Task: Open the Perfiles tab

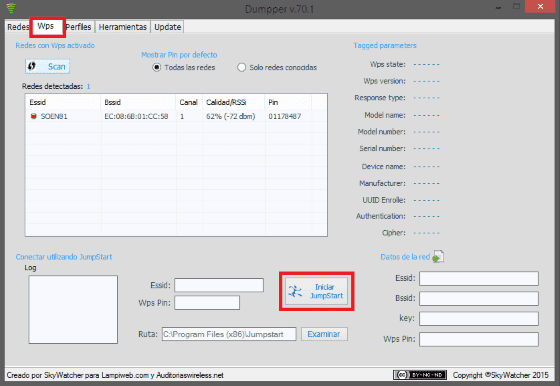Action: [78, 27]
